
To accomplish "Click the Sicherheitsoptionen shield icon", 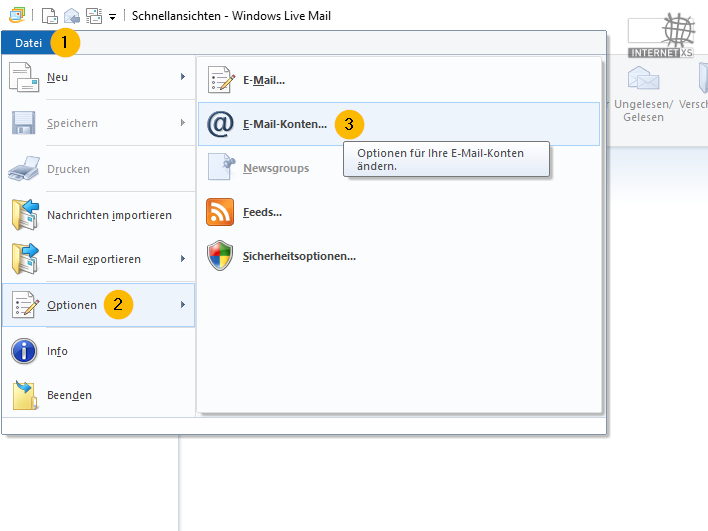I will click(220, 256).
